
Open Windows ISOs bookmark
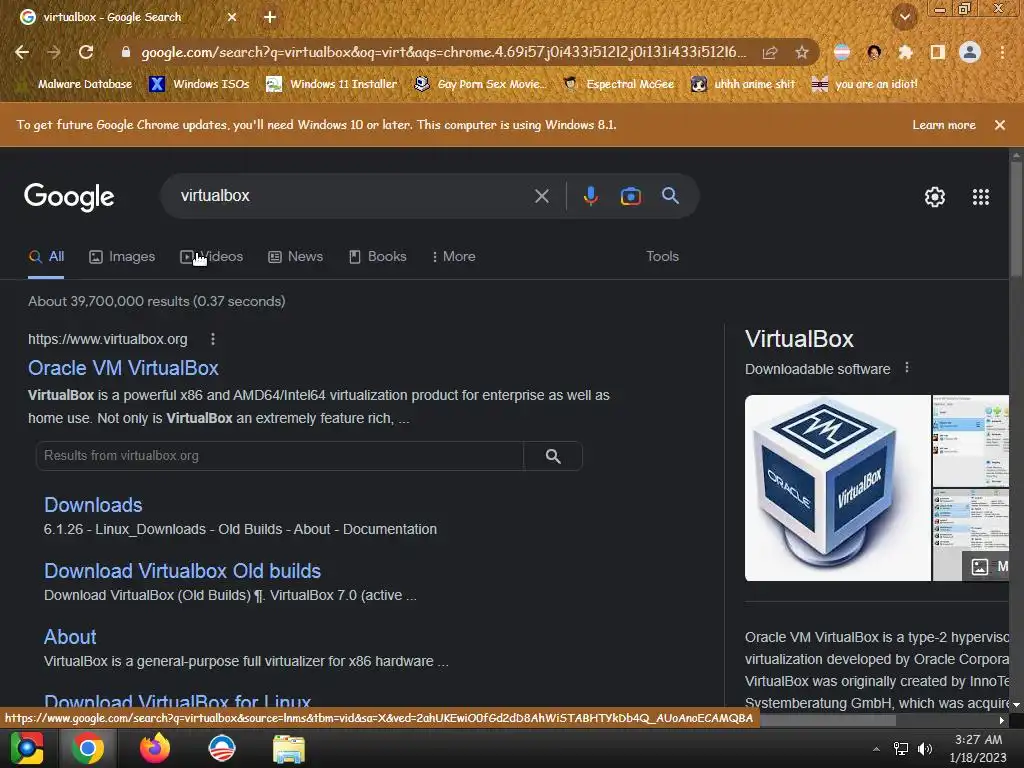(x=200, y=84)
